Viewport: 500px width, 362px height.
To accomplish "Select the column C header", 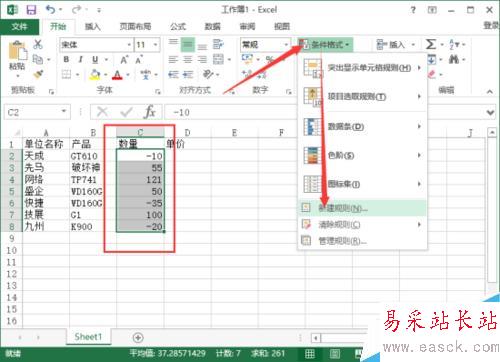I will point(140,132).
